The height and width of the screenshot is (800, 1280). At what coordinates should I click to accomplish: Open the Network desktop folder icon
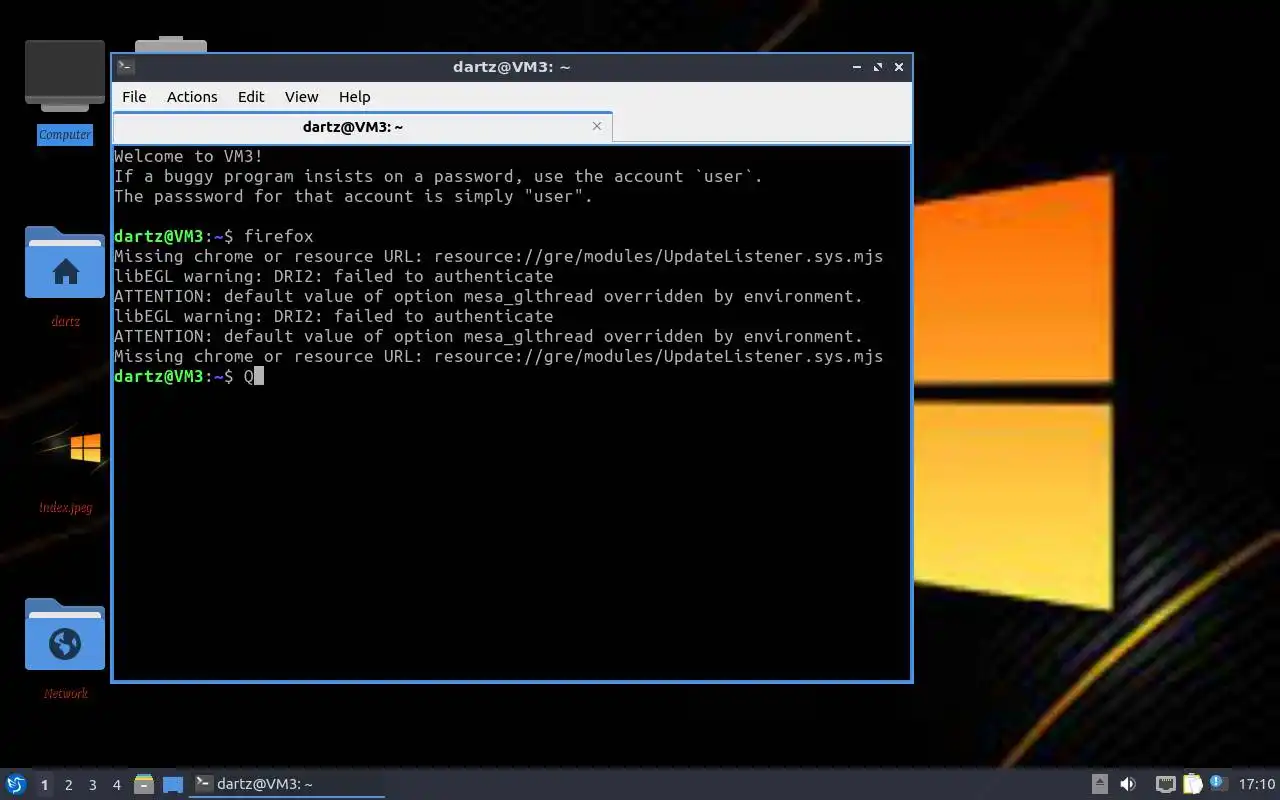click(65, 634)
